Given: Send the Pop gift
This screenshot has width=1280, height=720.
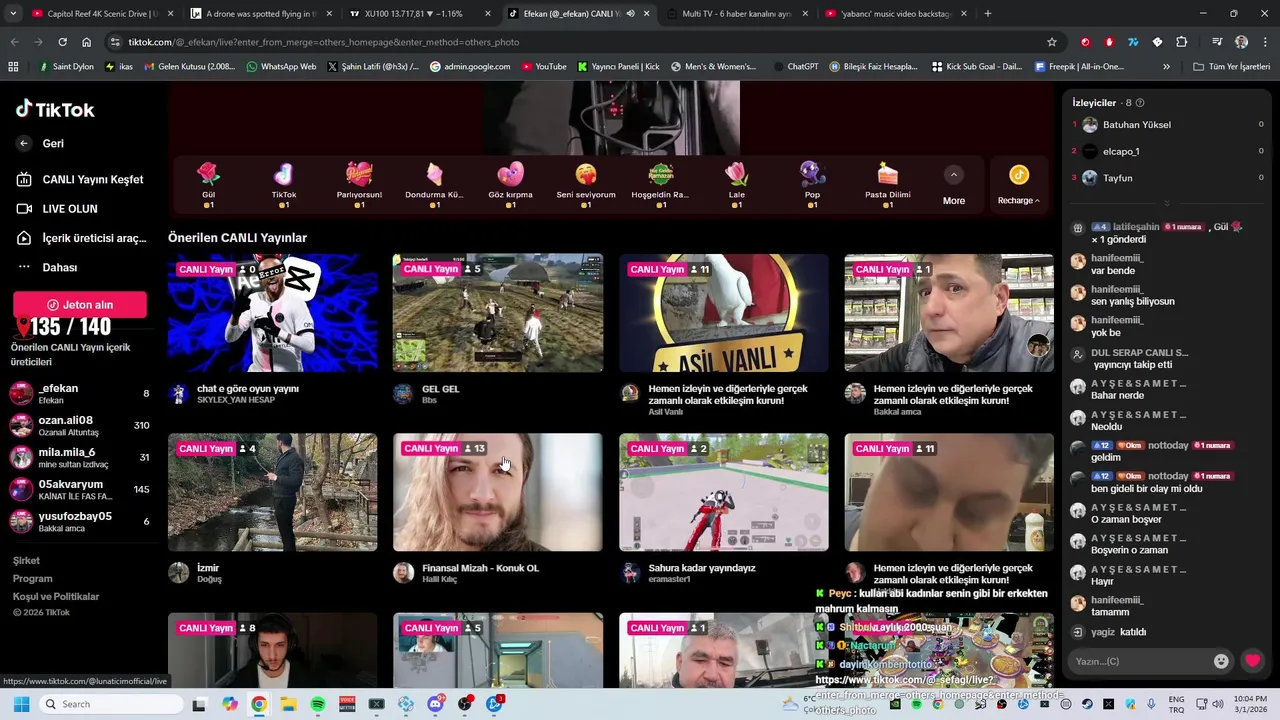Looking at the screenshot, I should pyautogui.click(x=812, y=185).
